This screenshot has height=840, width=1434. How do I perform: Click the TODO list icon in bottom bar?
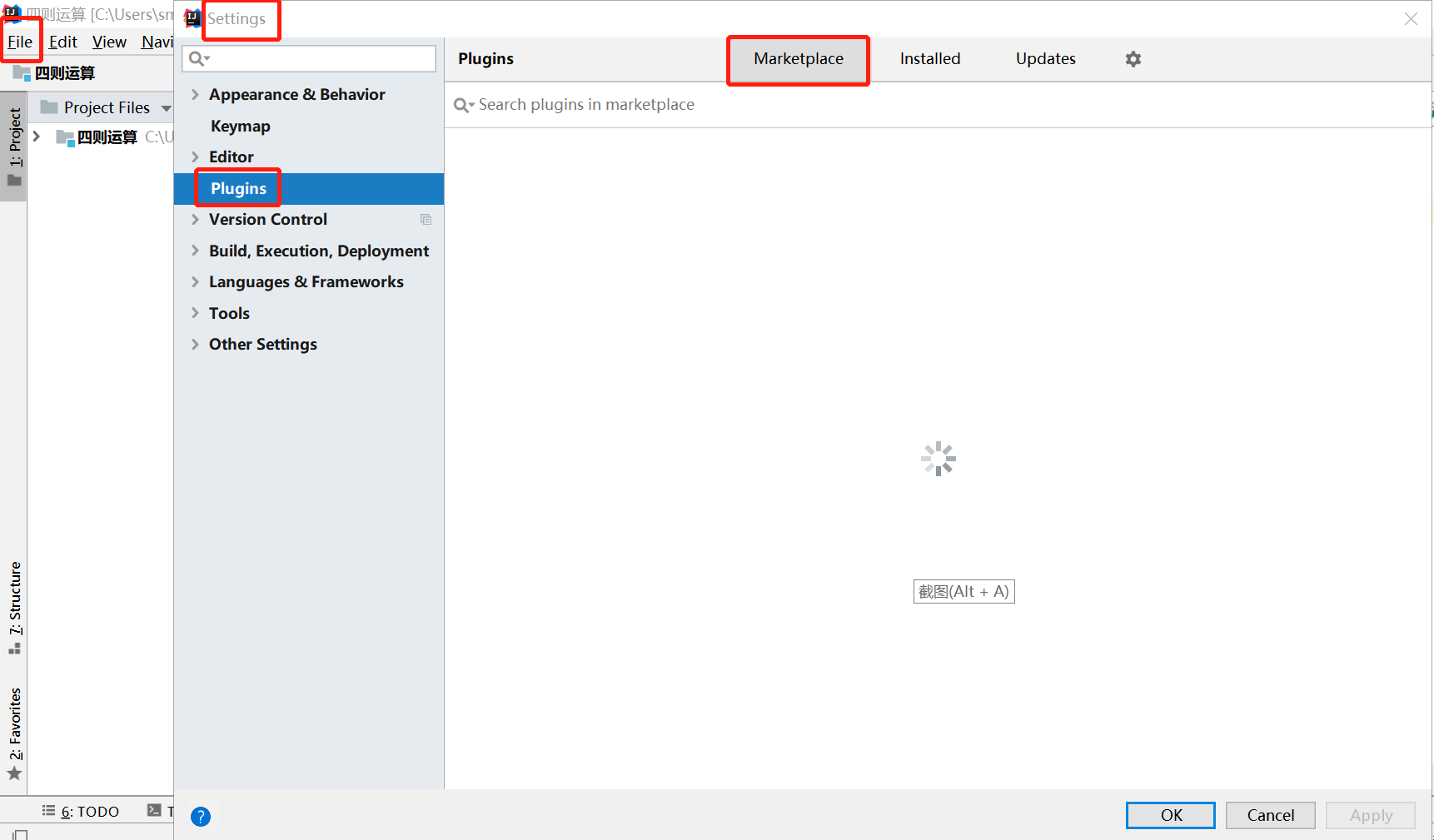point(49,810)
